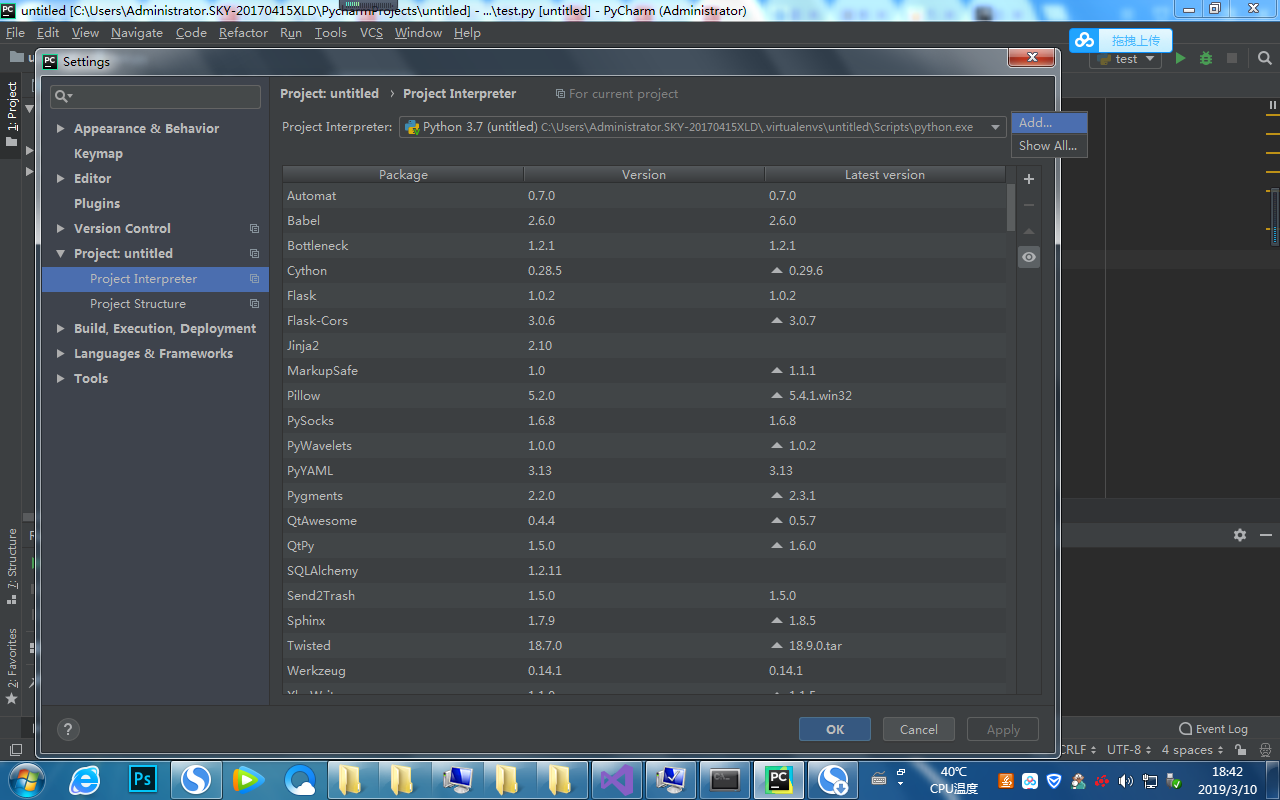Open the command prompt taskbar icon
The width and height of the screenshot is (1280, 800).
tap(725, 779)
